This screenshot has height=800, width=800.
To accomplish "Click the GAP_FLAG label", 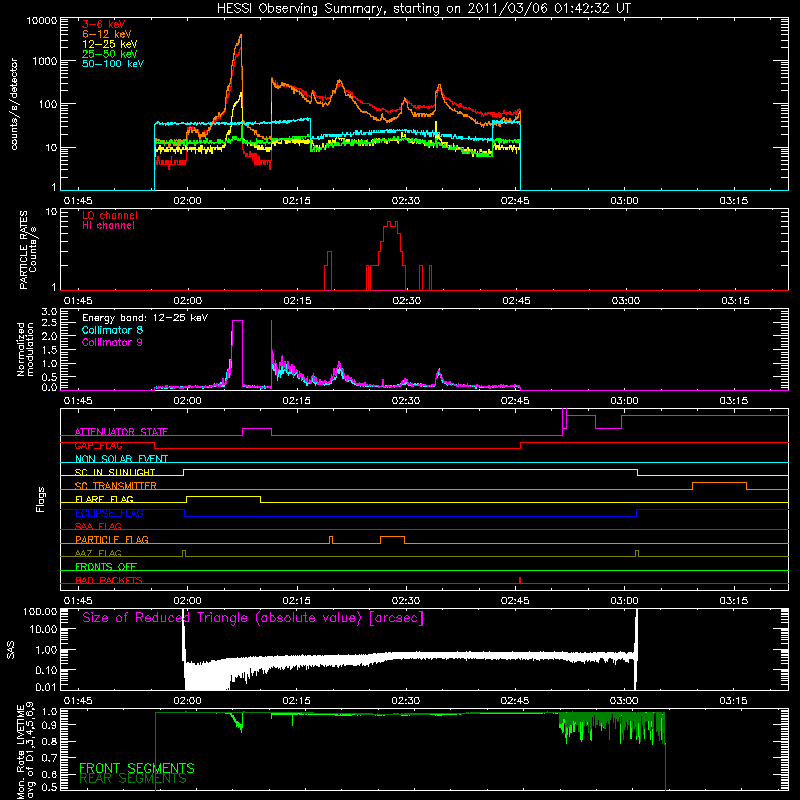I will point(98,445).
